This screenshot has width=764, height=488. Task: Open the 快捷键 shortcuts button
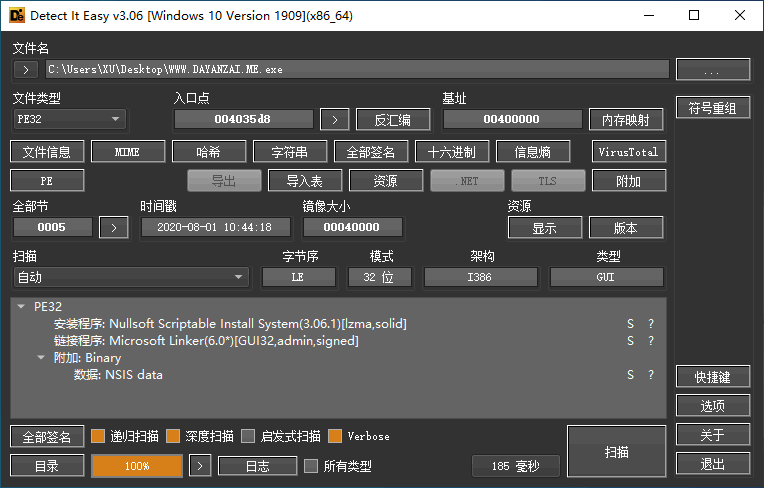click(713, 376)
